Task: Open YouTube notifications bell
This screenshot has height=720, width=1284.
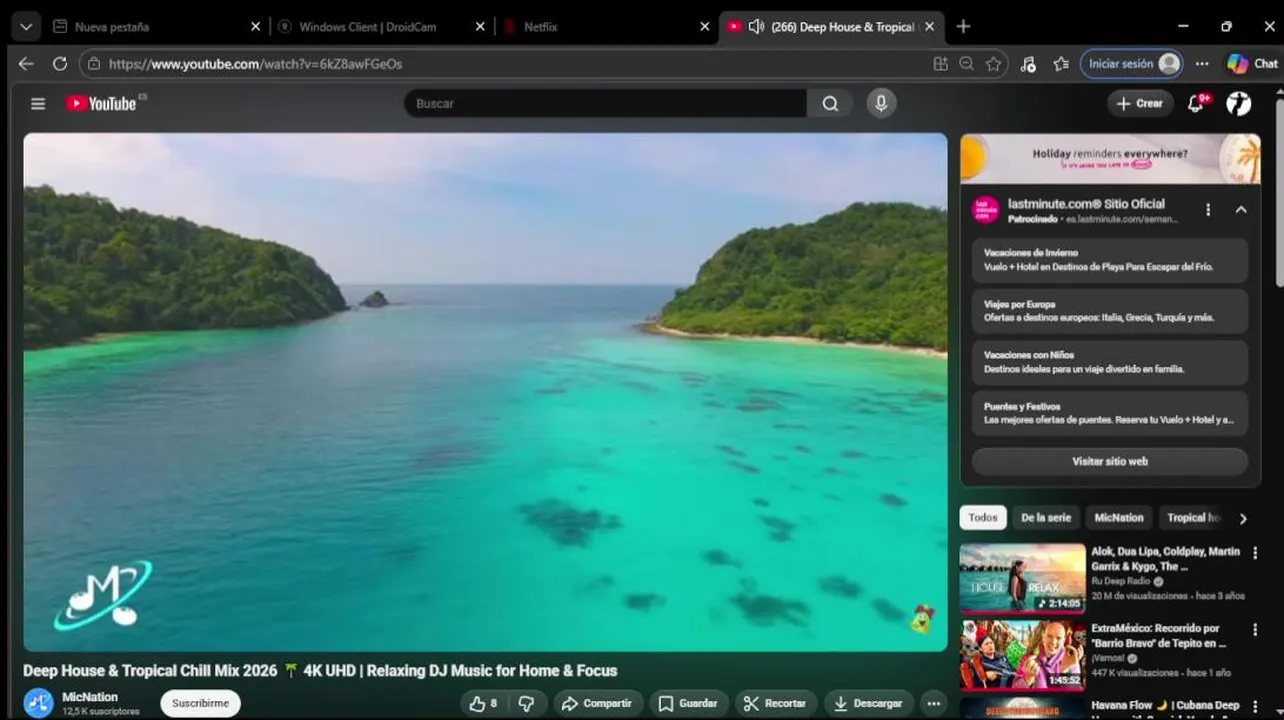Action: (1196, 103)
